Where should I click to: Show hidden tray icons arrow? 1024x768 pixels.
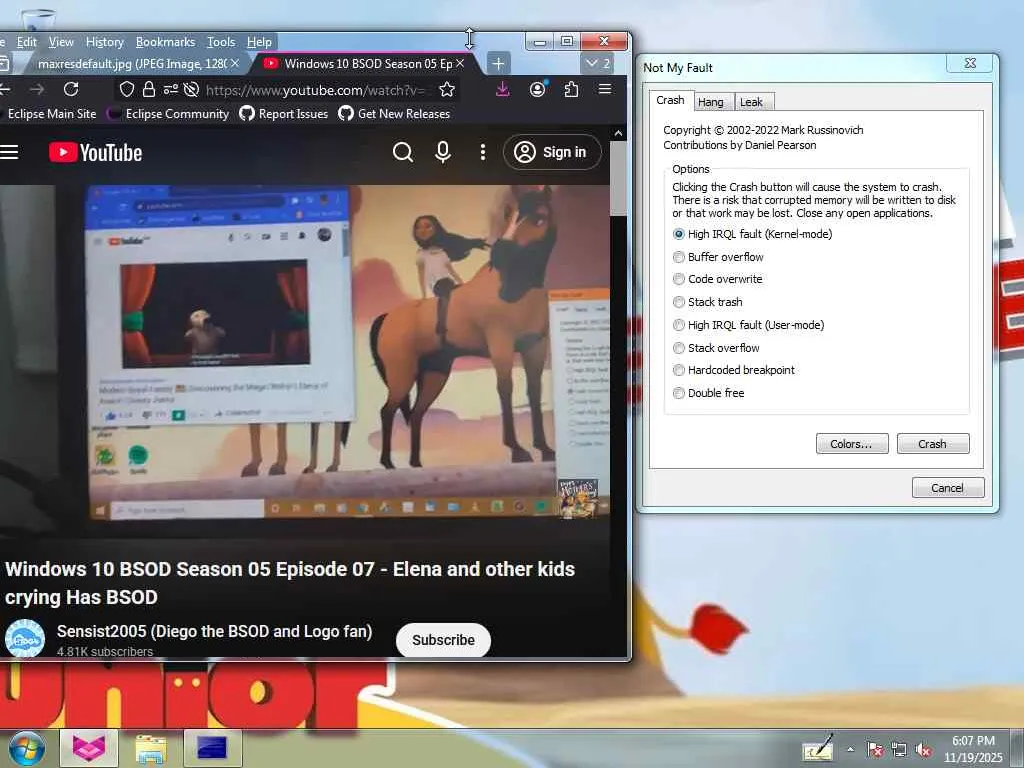click(850, 750)
